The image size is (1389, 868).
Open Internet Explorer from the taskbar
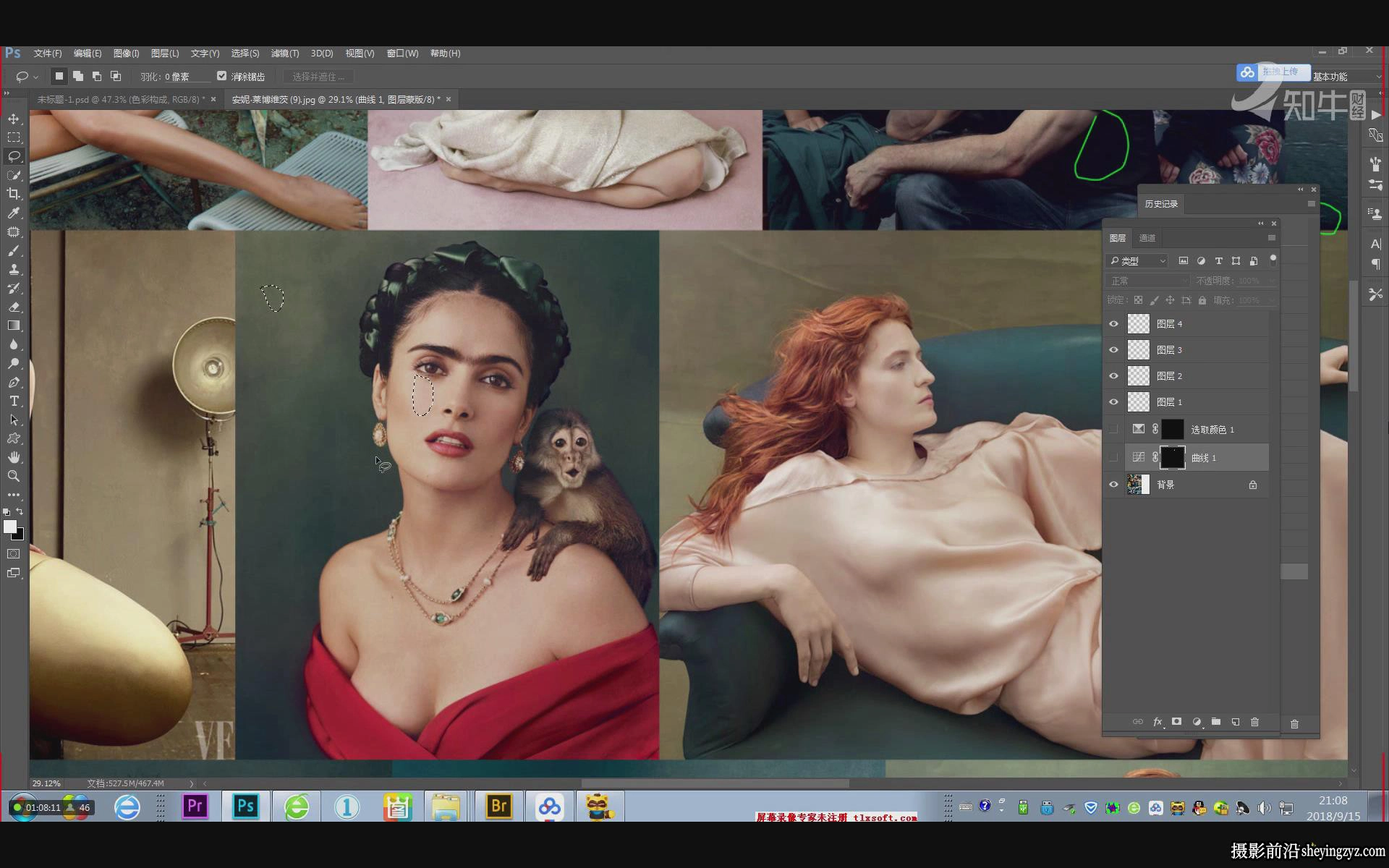click(x=127, y=807)
